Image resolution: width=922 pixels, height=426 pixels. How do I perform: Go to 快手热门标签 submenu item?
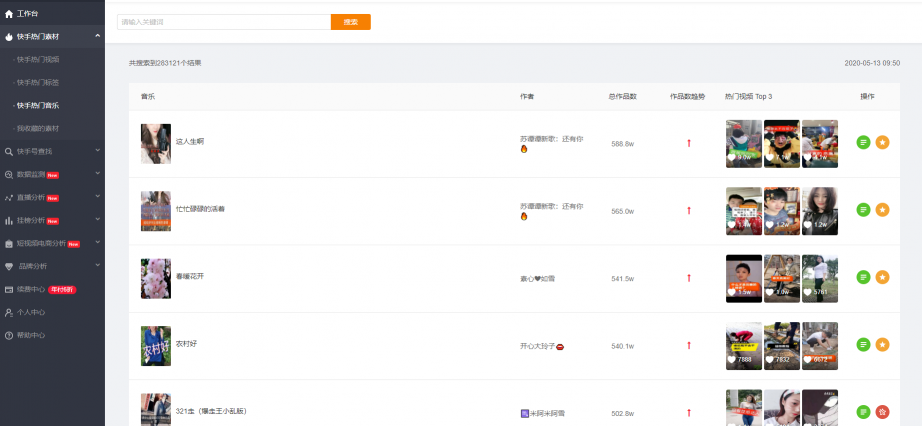38,82
